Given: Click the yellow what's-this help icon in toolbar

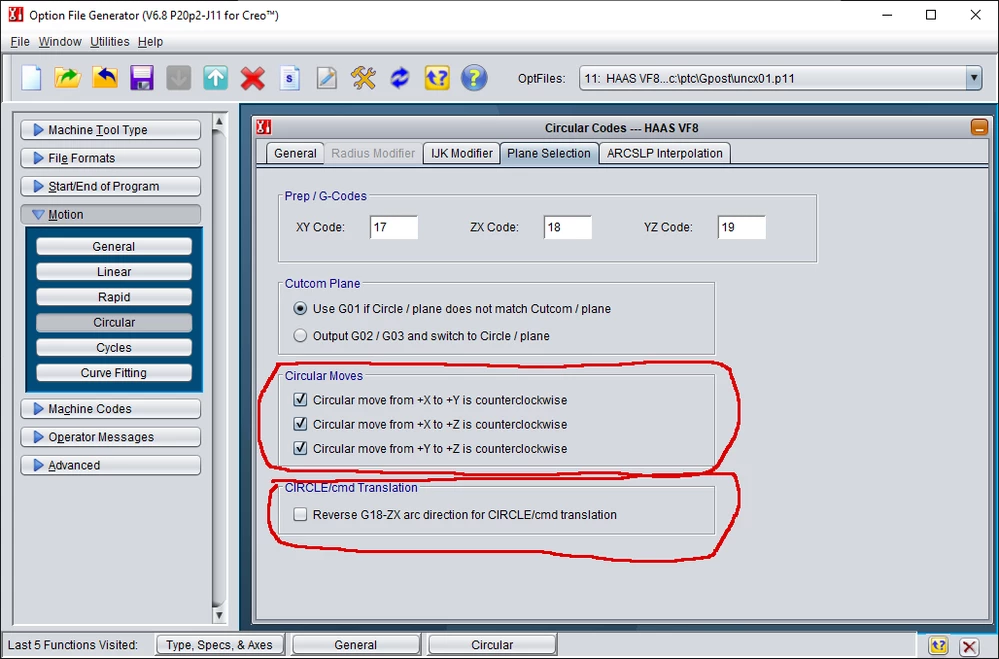Looking at the screenshot, I should click(437, 78).
